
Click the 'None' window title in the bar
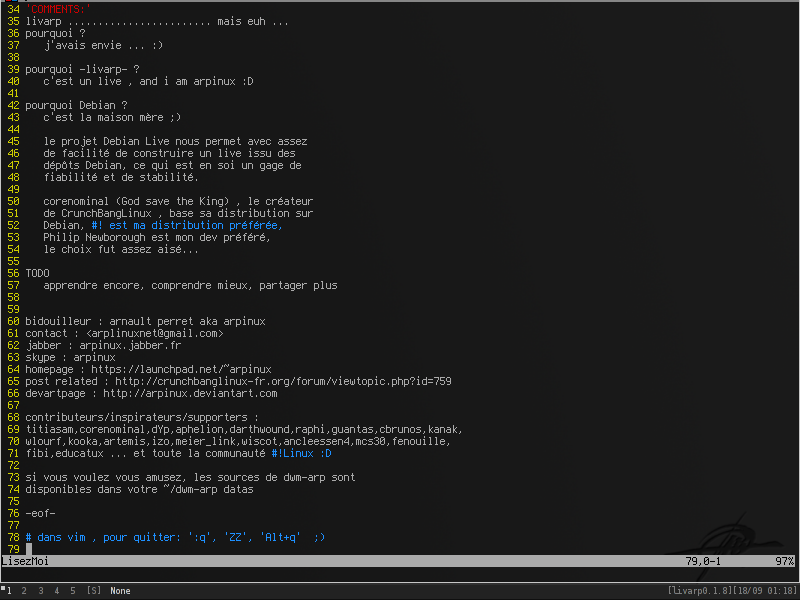(120, 591)
